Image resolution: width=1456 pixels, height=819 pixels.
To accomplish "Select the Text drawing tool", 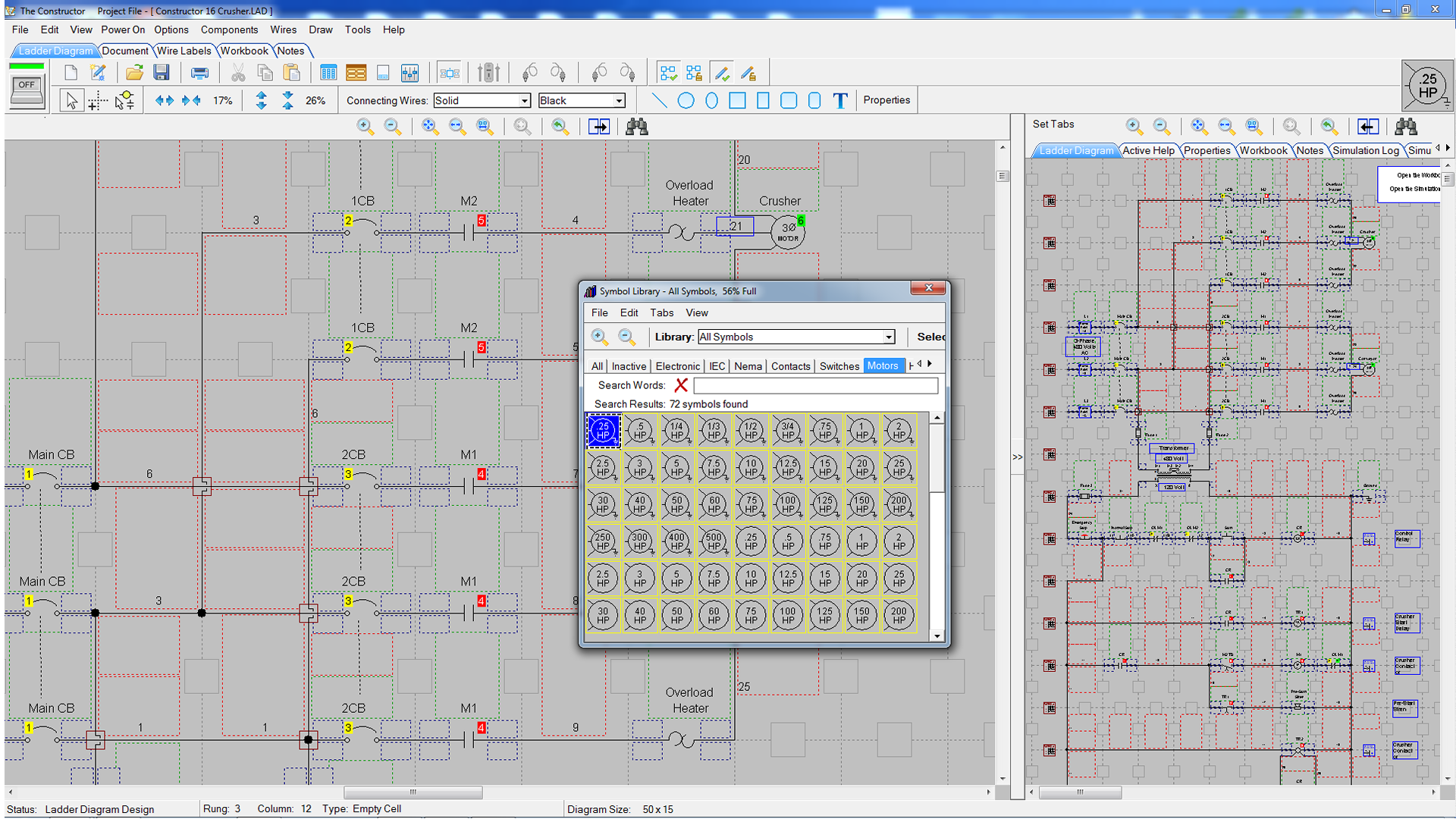I will coord(840,100).
